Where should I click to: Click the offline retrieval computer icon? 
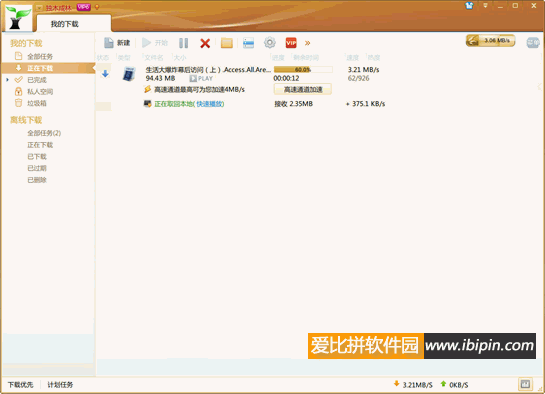pos(148,104)
